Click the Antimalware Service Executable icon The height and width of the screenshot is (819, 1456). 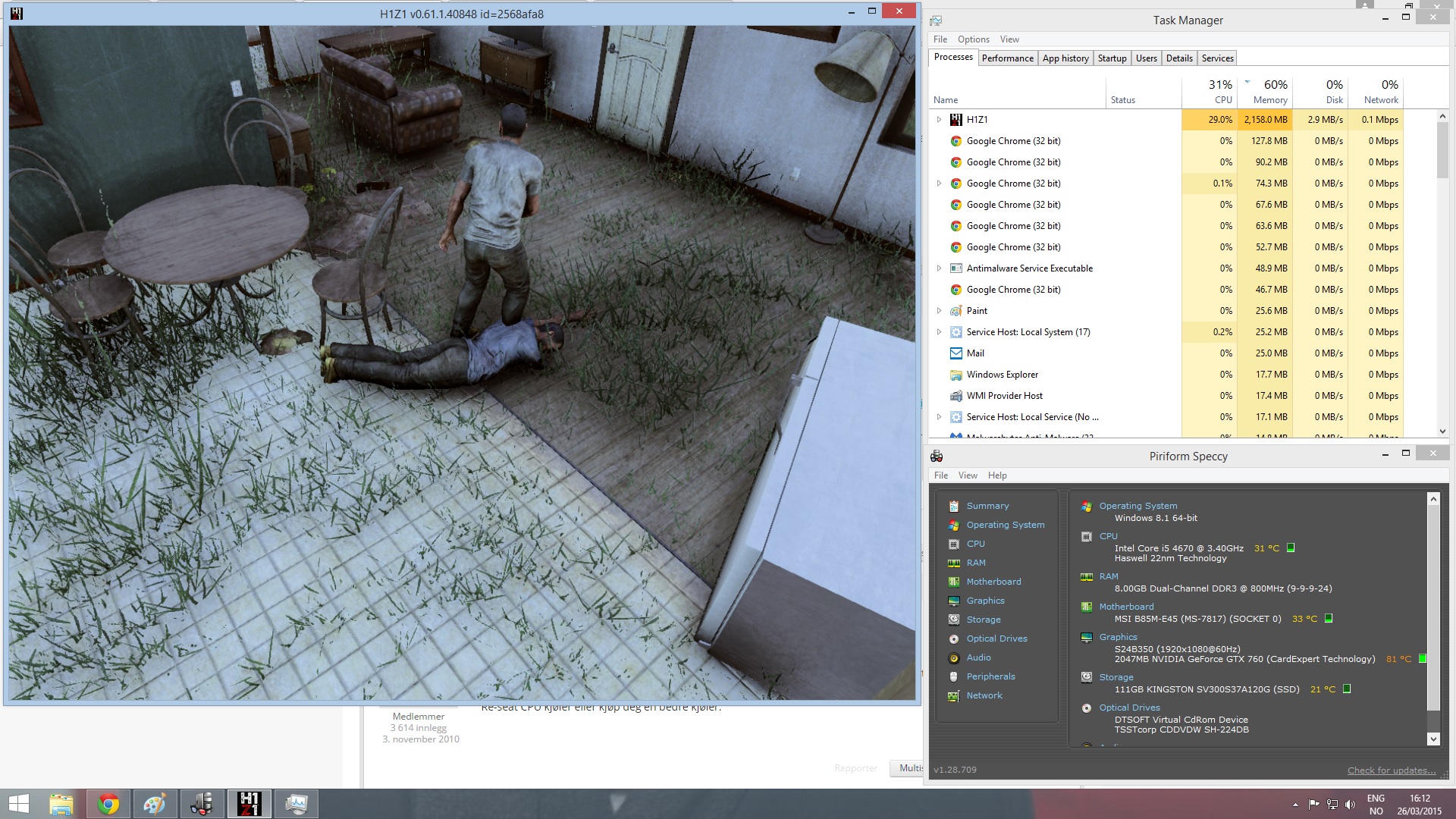[956, 268]
